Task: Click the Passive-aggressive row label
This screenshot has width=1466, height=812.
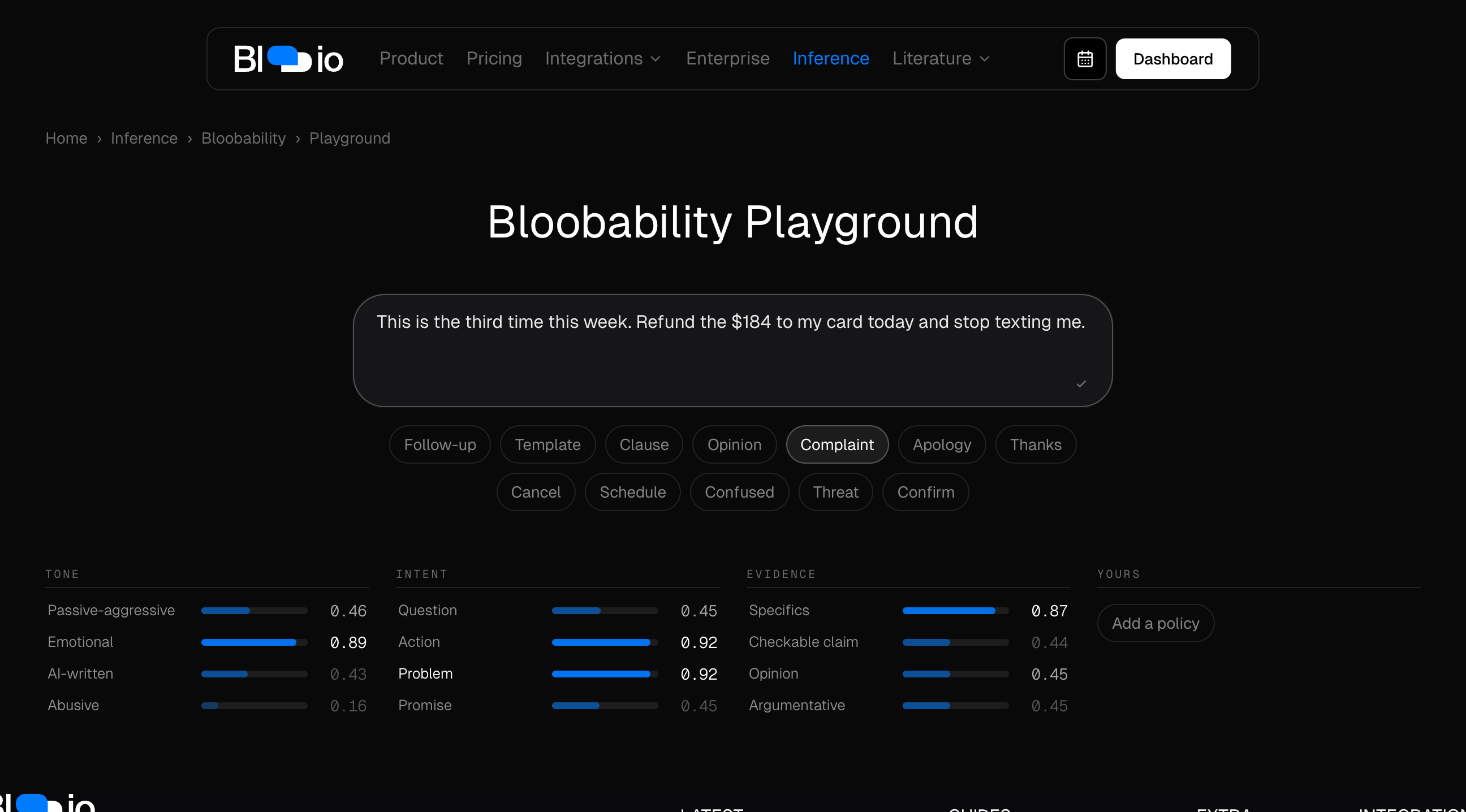Action: tap(111, 611)
